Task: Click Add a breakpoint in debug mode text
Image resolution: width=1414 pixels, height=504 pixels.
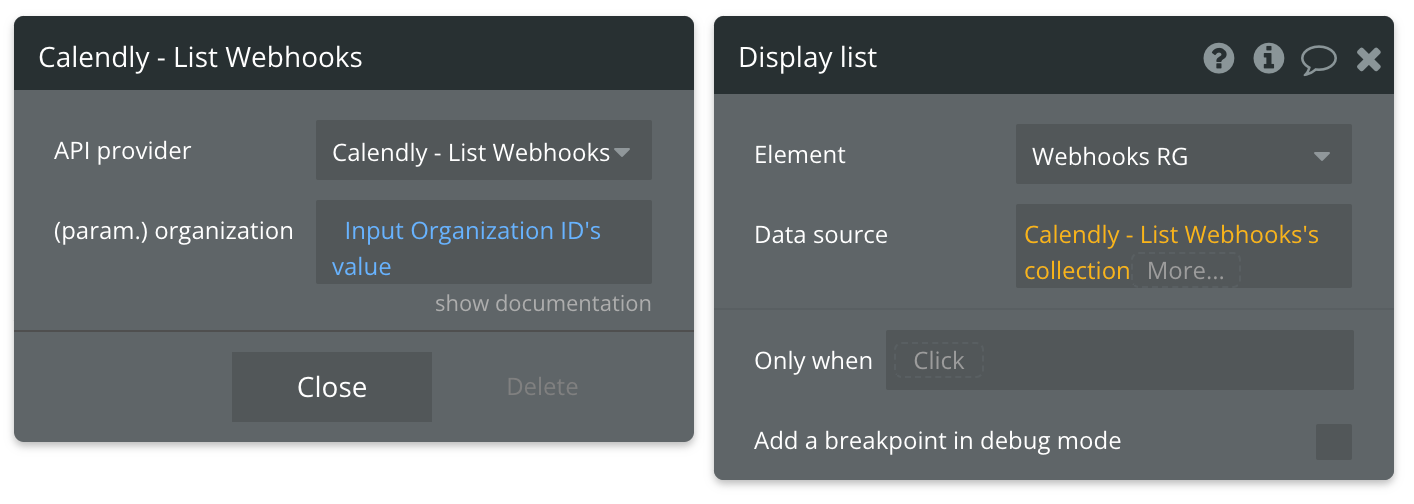Action: [x=938, y=441]
